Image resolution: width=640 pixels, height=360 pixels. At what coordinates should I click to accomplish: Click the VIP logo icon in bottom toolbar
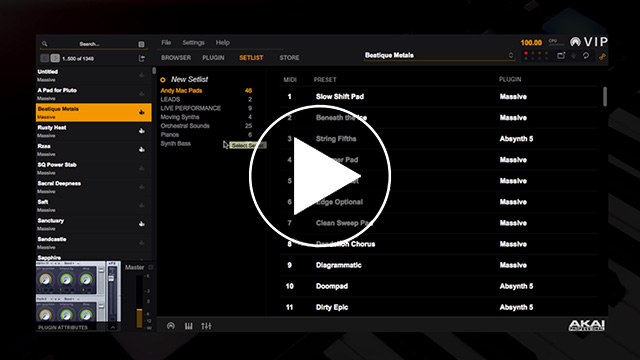[171, 326]
